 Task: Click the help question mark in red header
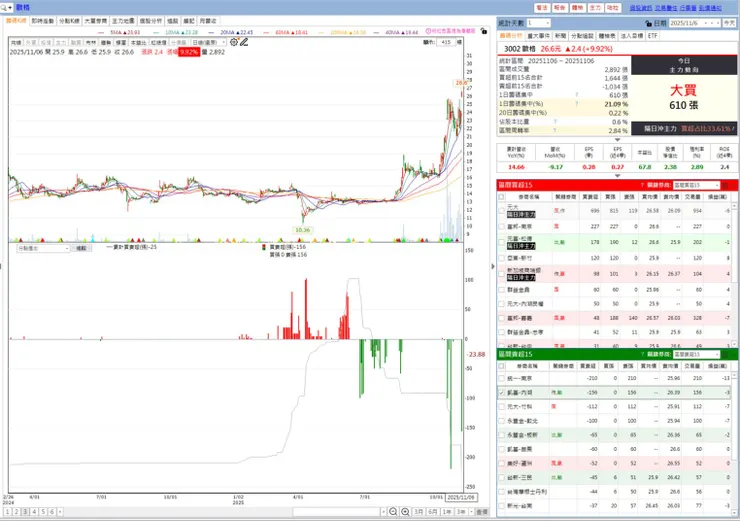642,185
